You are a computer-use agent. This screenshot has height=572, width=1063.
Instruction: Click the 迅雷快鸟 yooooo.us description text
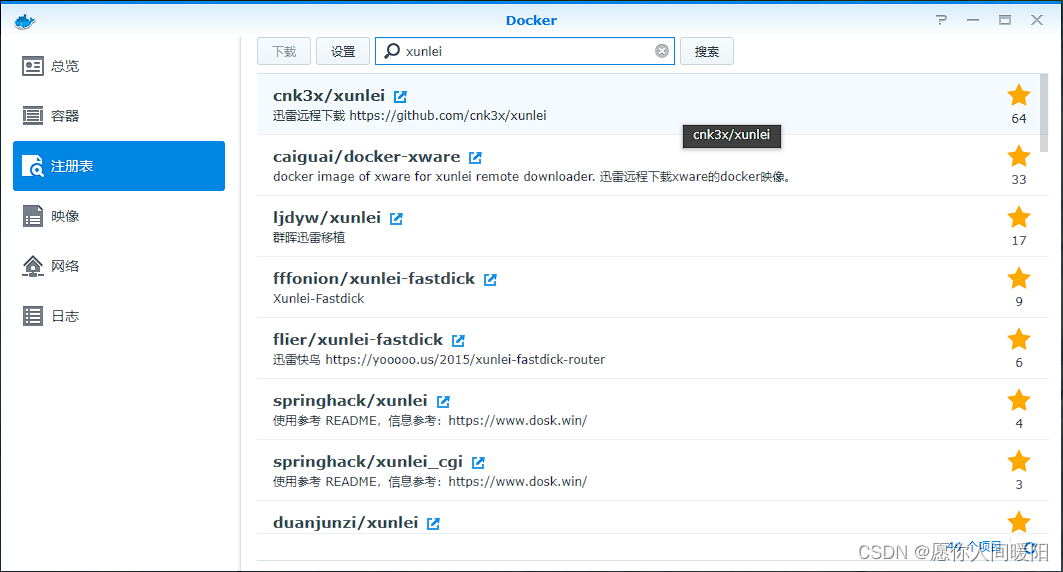pos(439,360)
